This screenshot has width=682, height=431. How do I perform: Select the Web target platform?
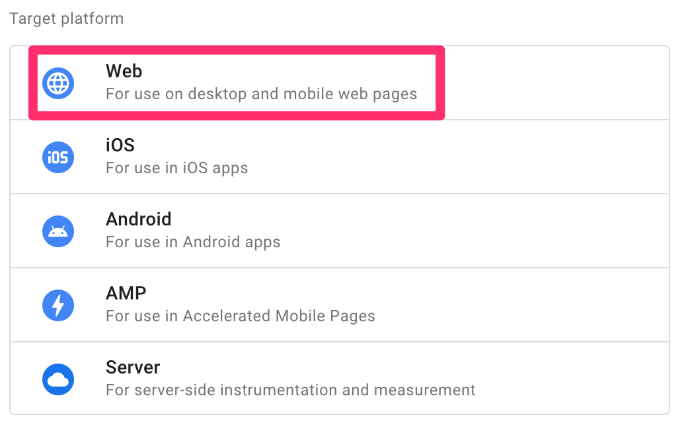tap(340, 83)
